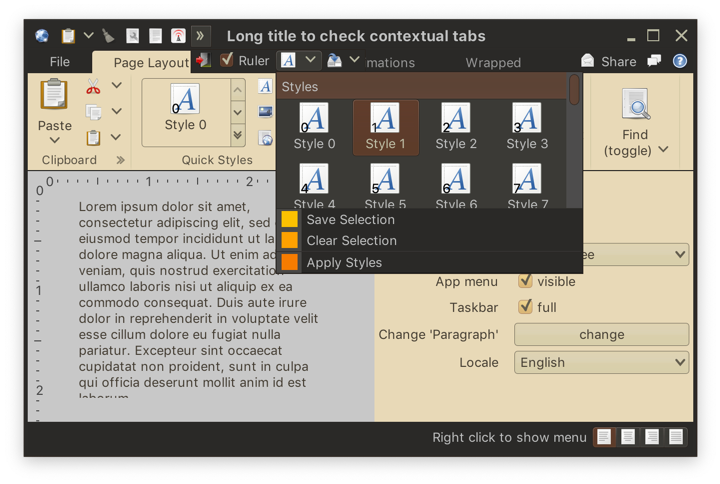The image size is (720, 484).
Task: Click the Paste clipboard icon
Action: click(x=54, y=94)
